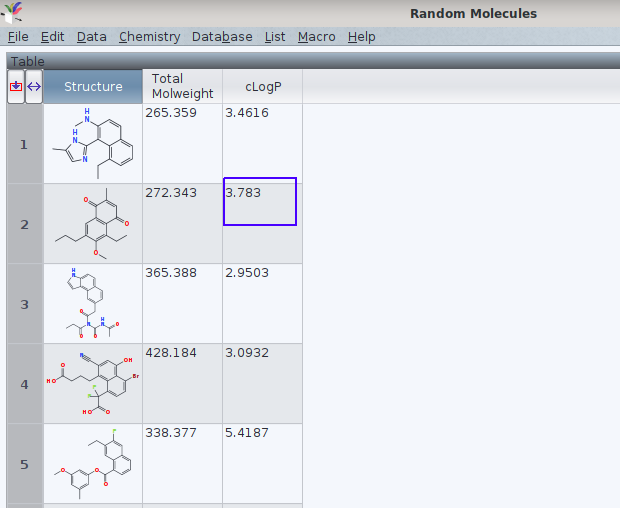
Task: Open the Database menu
Action: click(222, 37)
